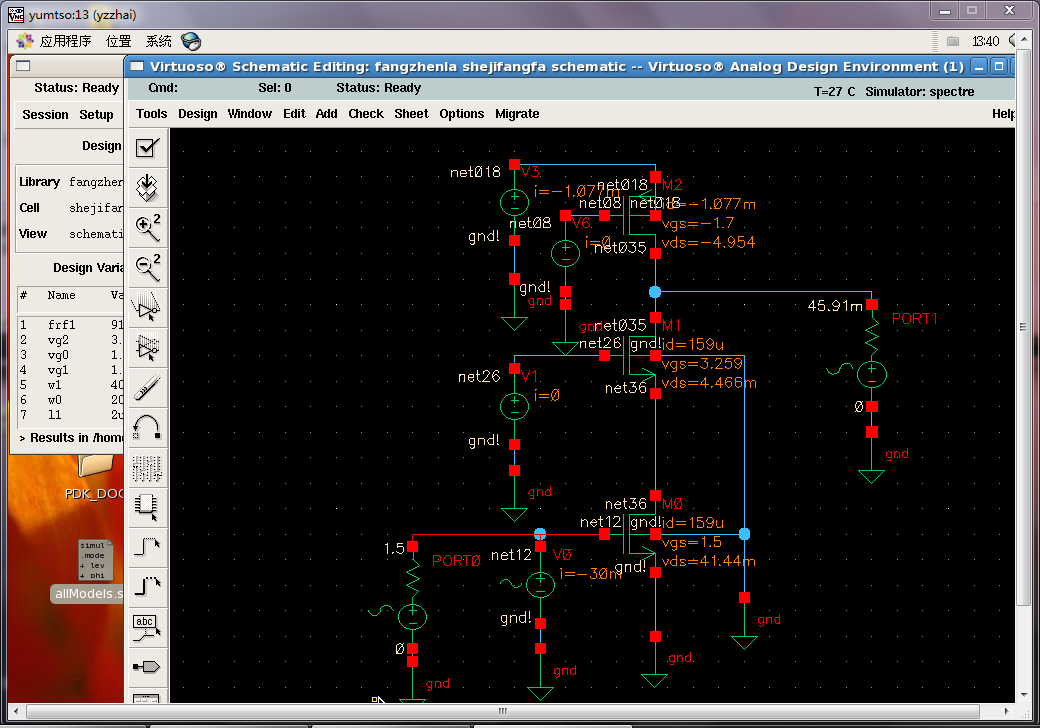
Task: Select the Wire Name 'abc' label icon
Action: coord(147,627)
